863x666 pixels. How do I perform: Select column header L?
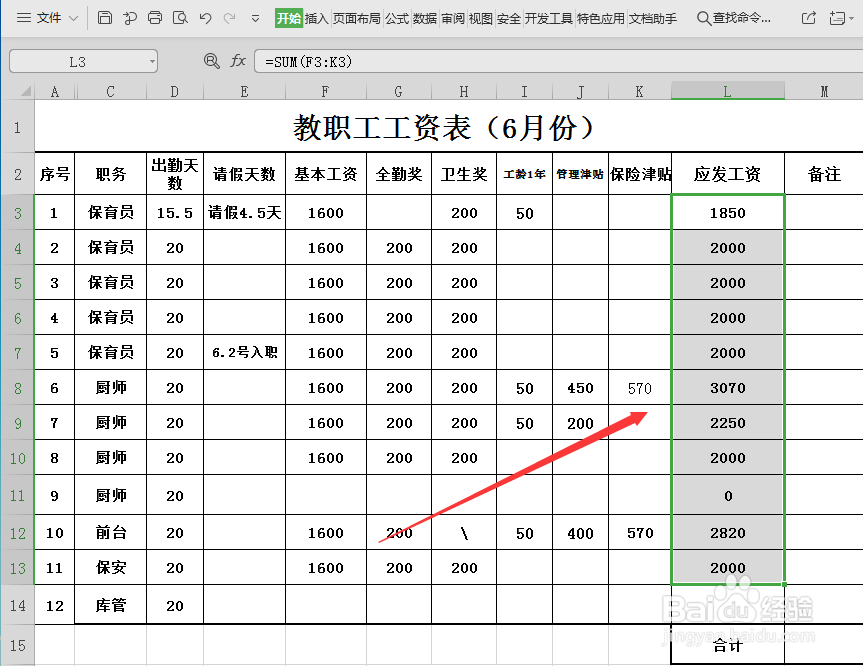727,90
